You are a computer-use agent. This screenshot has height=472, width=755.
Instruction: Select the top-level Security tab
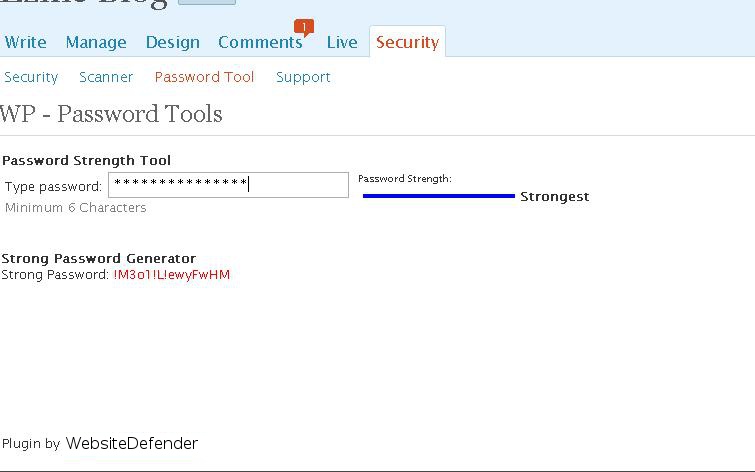(x=407, y=42)
